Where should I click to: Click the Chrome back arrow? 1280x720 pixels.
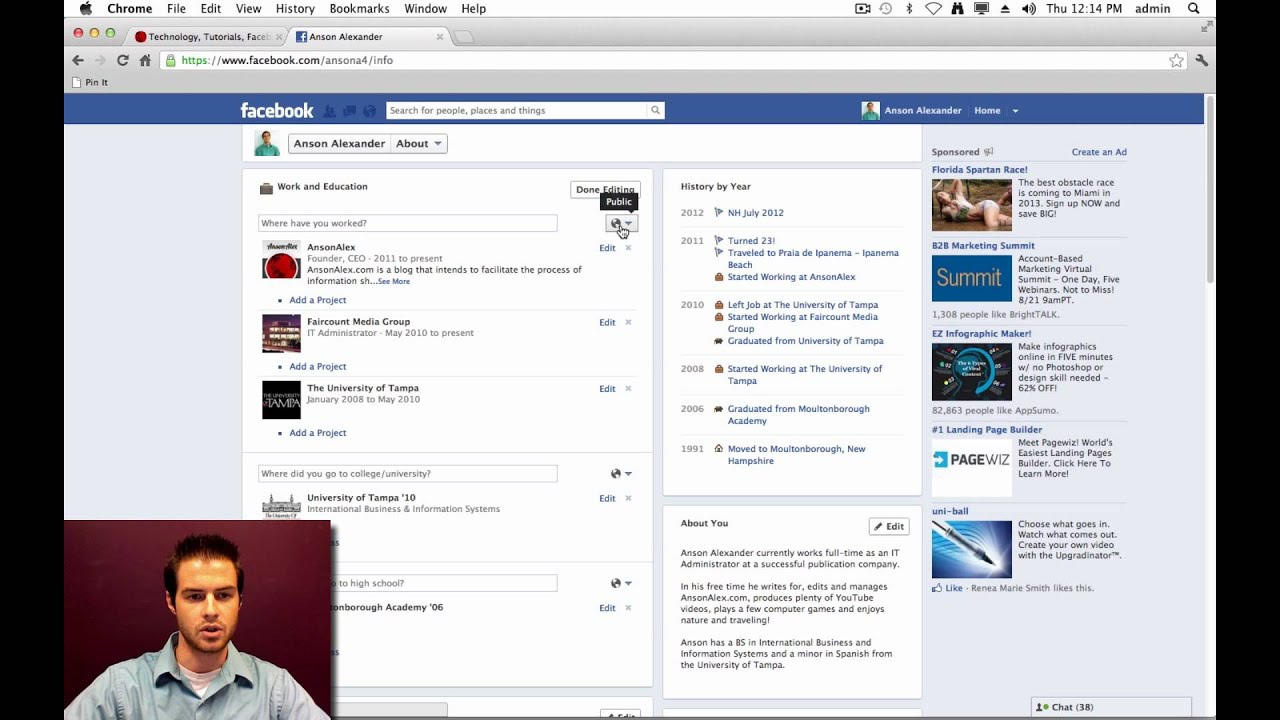pos(78,60)
